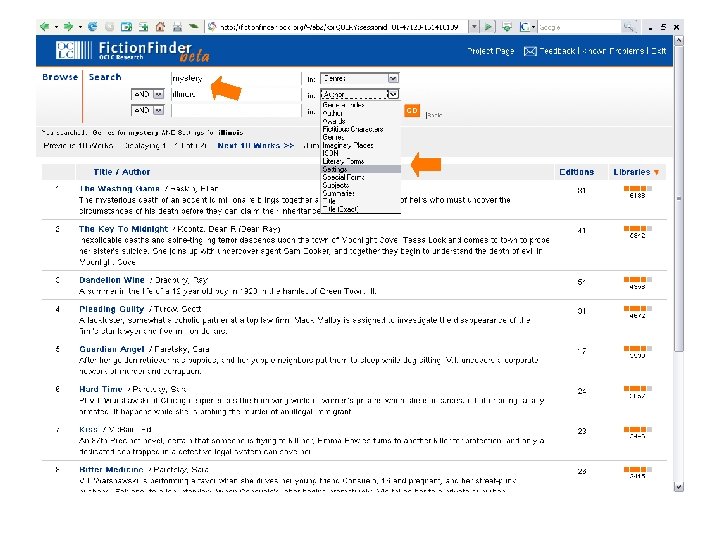
Task: Open the Project Page link
Action: 490,51
